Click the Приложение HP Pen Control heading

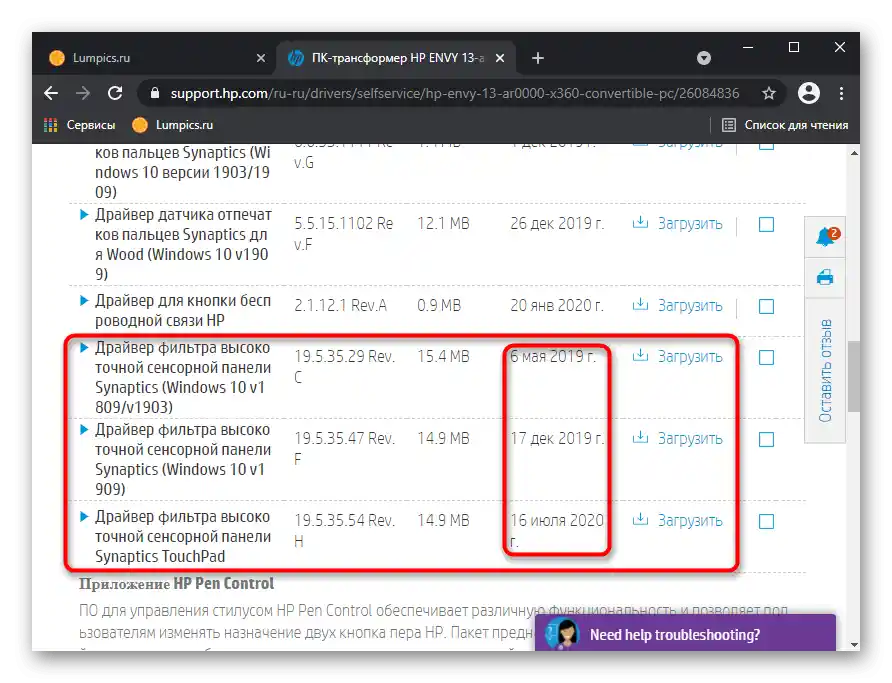tap(176, 584)
